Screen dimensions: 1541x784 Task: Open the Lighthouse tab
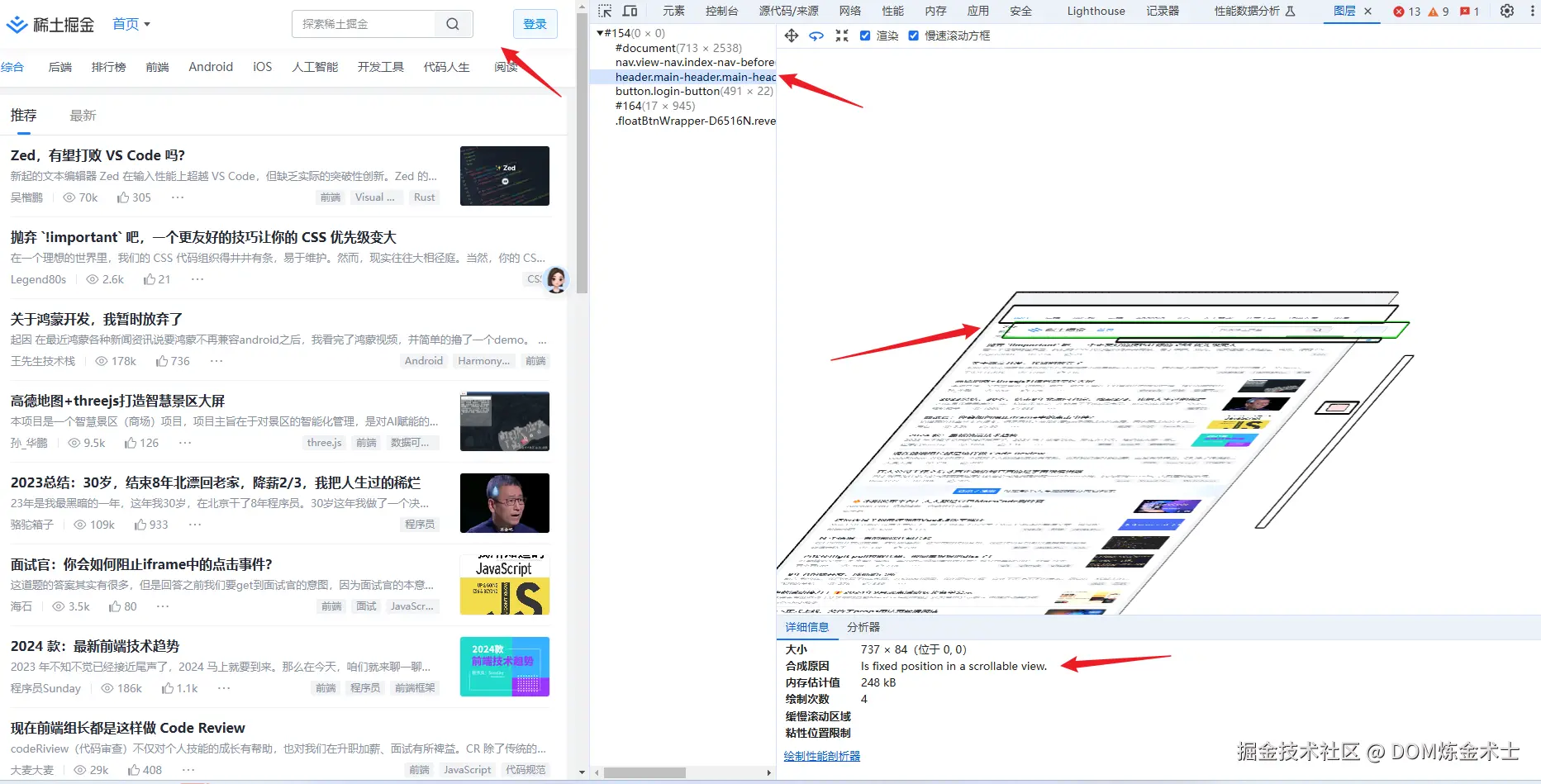1096,11
